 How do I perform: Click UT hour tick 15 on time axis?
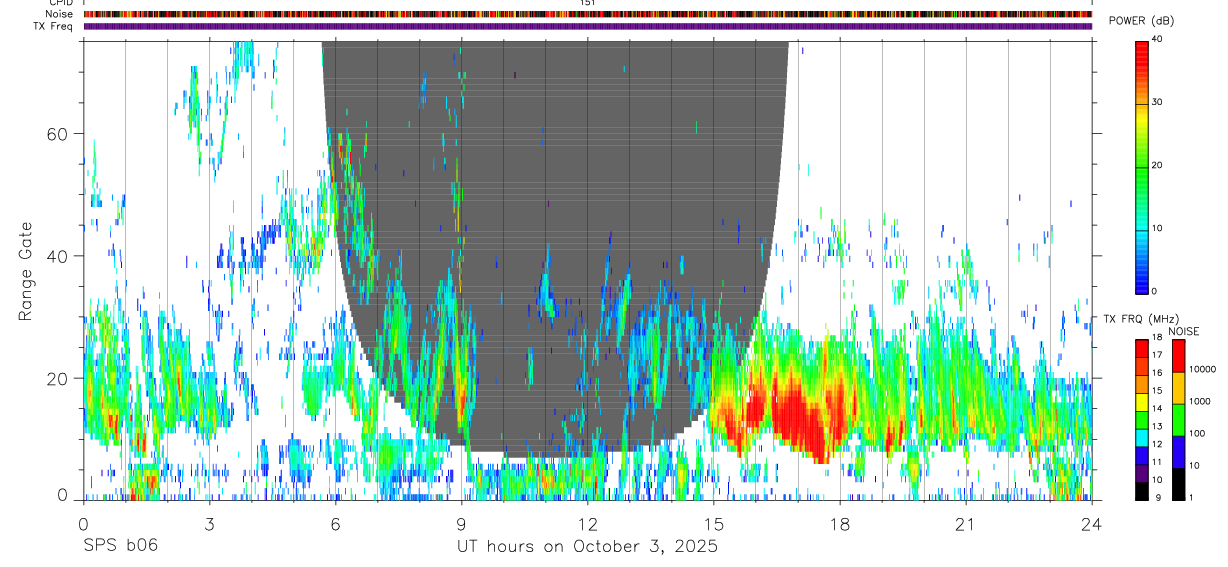[x=714, y=523]
